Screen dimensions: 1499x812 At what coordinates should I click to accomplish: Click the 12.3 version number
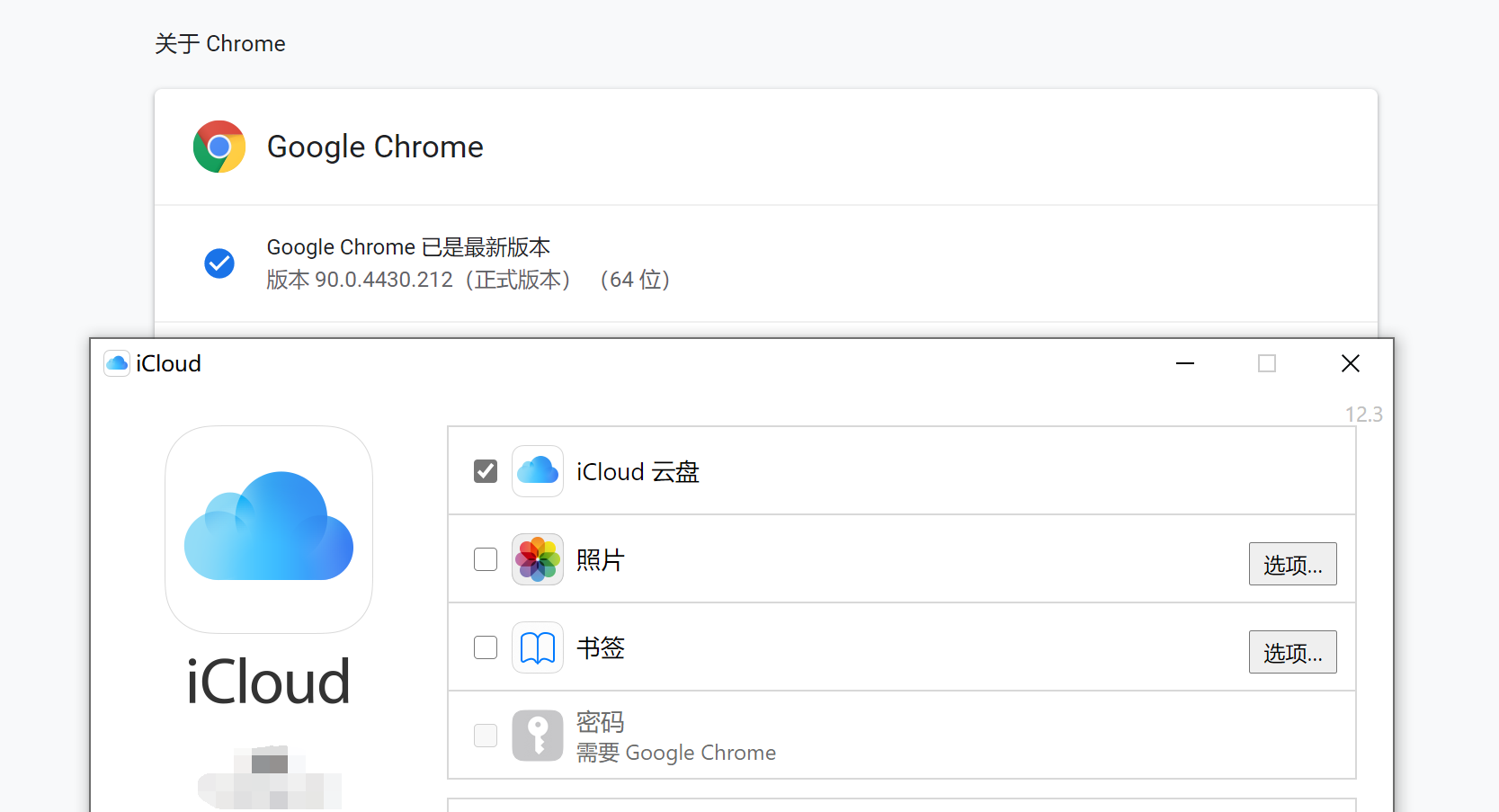(x=1364, y=415)
